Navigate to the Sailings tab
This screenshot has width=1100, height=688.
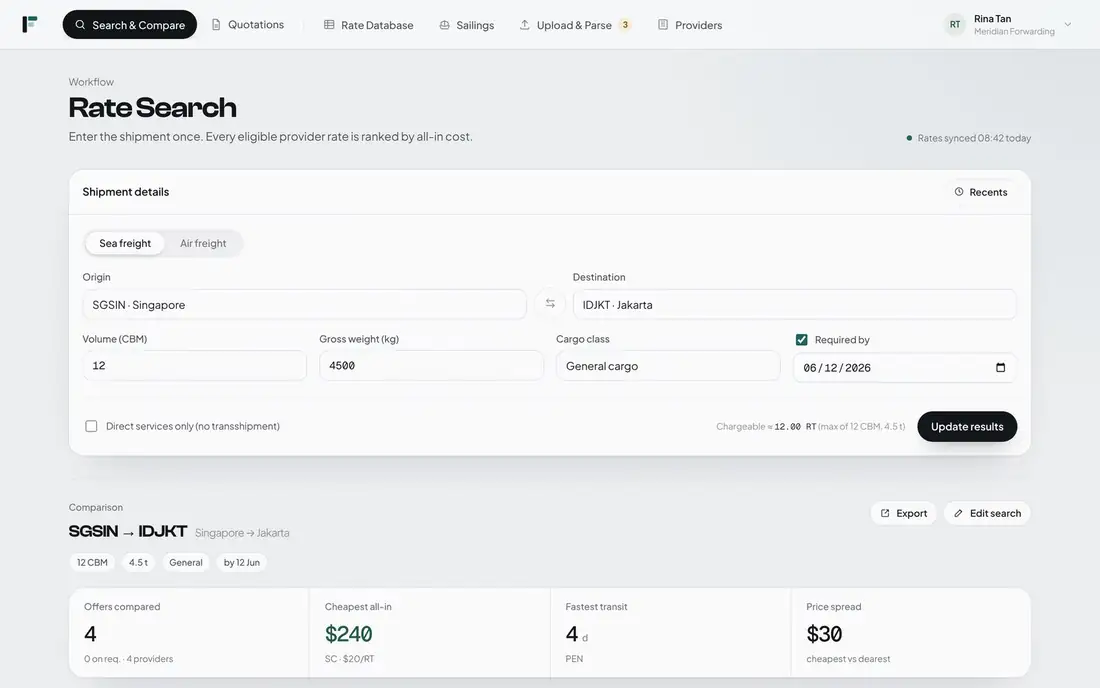click(467, 25)
